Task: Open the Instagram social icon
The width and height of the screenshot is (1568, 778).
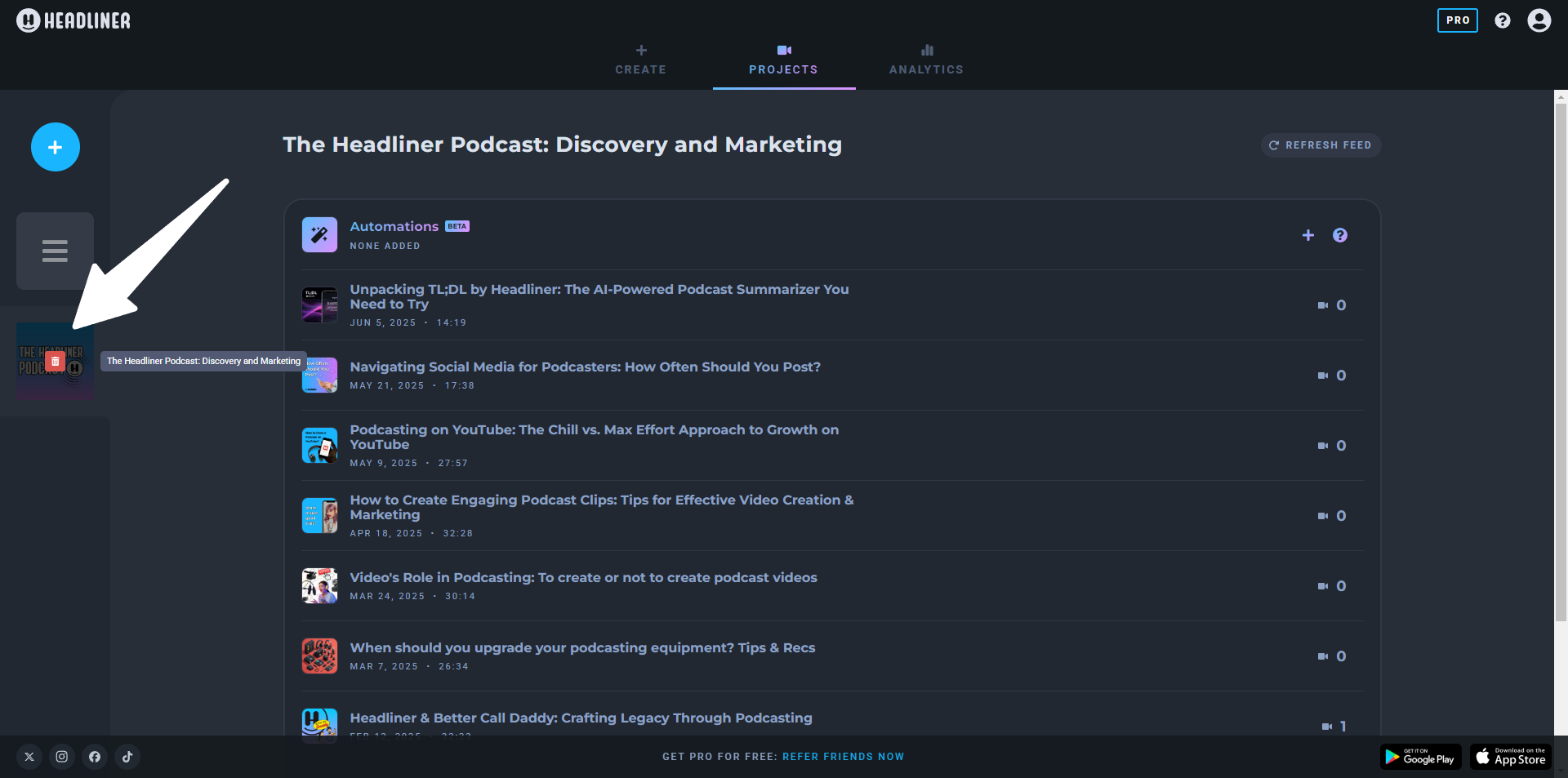Action: [62, 757]
